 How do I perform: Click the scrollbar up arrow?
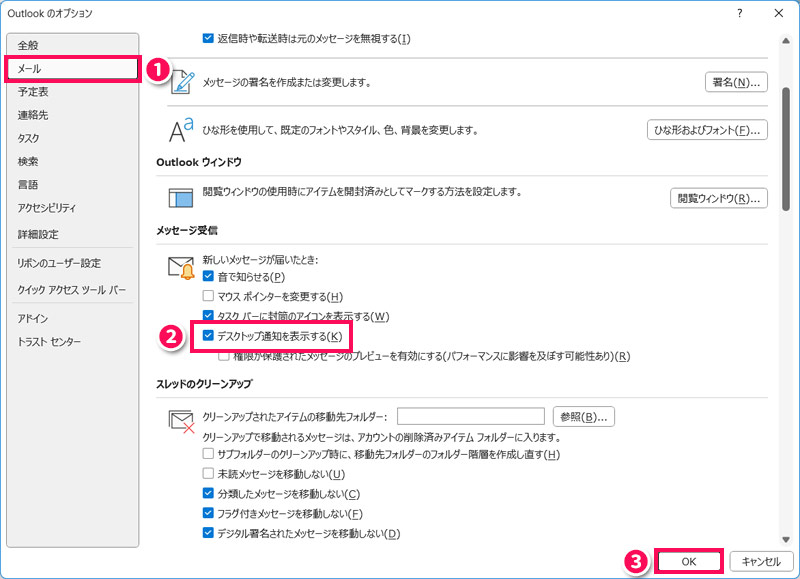[786, 41]
